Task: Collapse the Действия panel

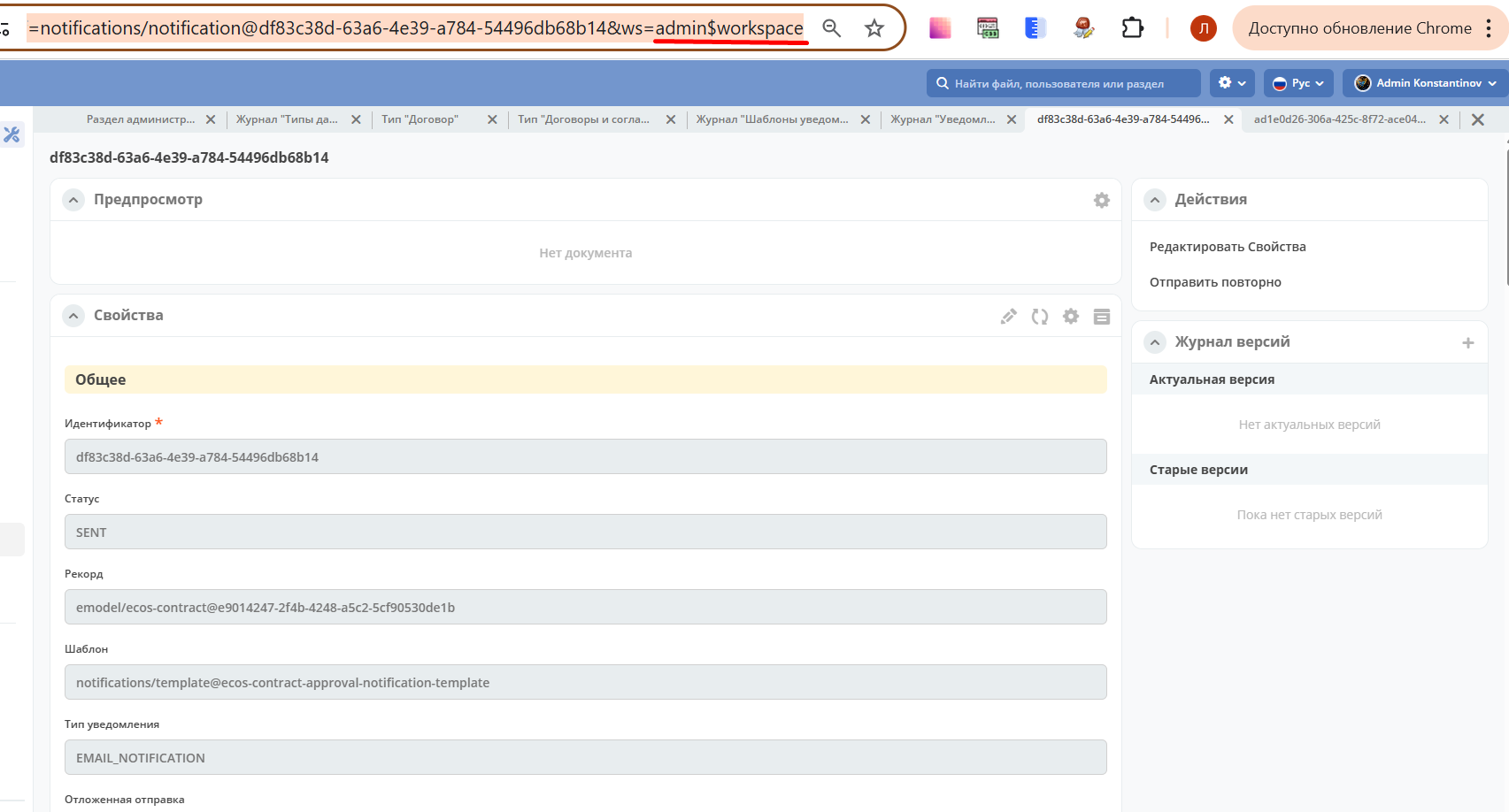Action: click(x=1155, y=200)
